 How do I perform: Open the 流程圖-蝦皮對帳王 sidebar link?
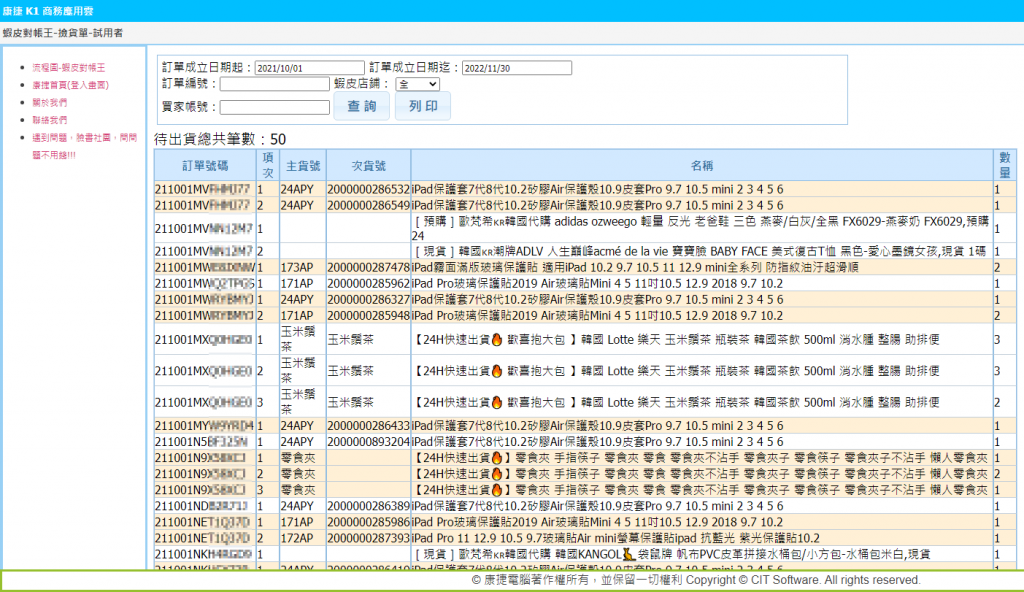click(x=68, y=67)
